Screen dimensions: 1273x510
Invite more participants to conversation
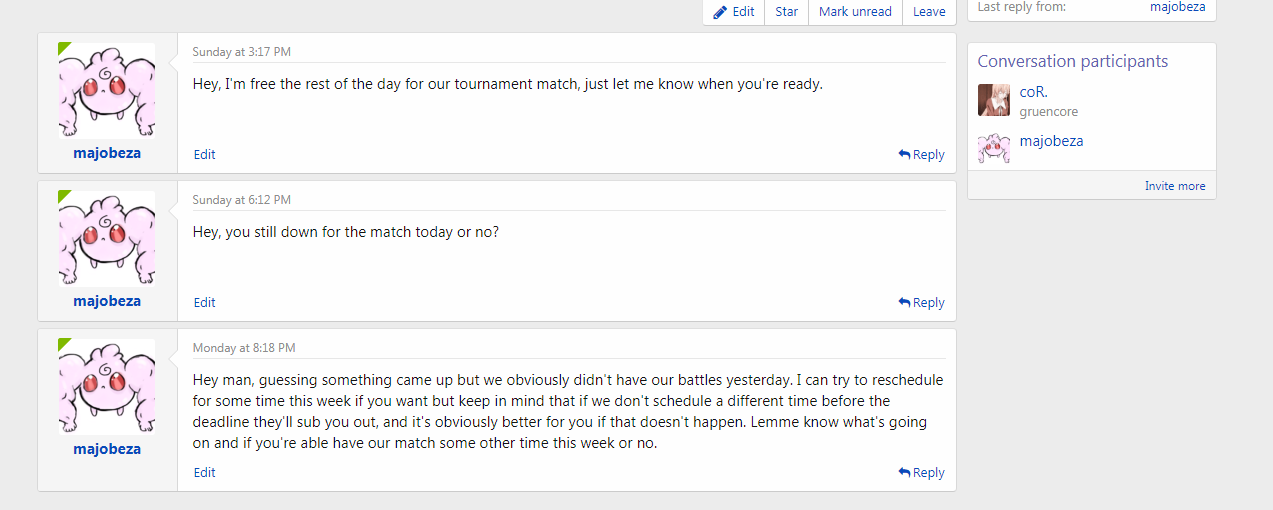pyautogui.click(x=1175, y=186)
